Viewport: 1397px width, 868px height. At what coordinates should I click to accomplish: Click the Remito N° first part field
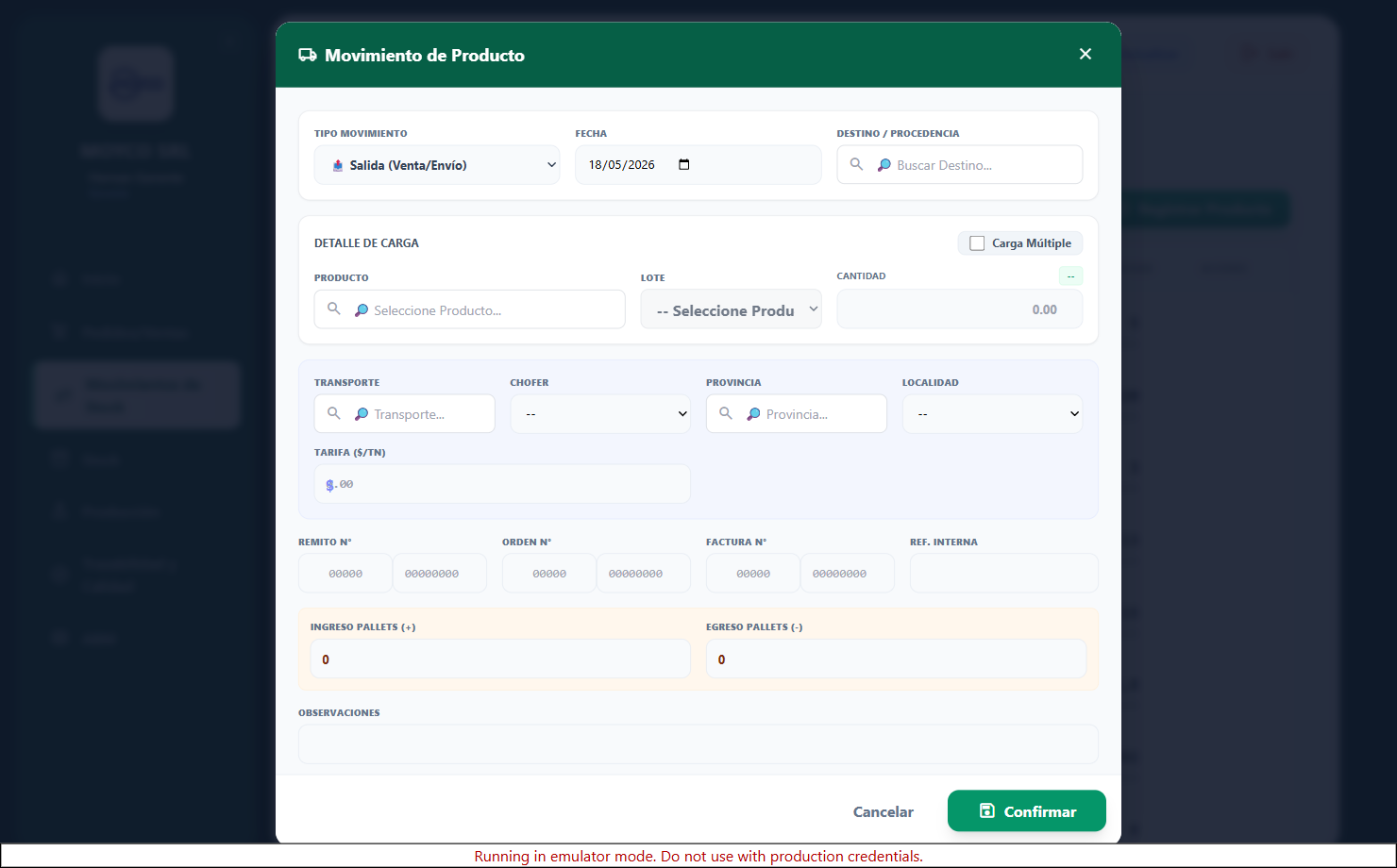click(345, 574)
